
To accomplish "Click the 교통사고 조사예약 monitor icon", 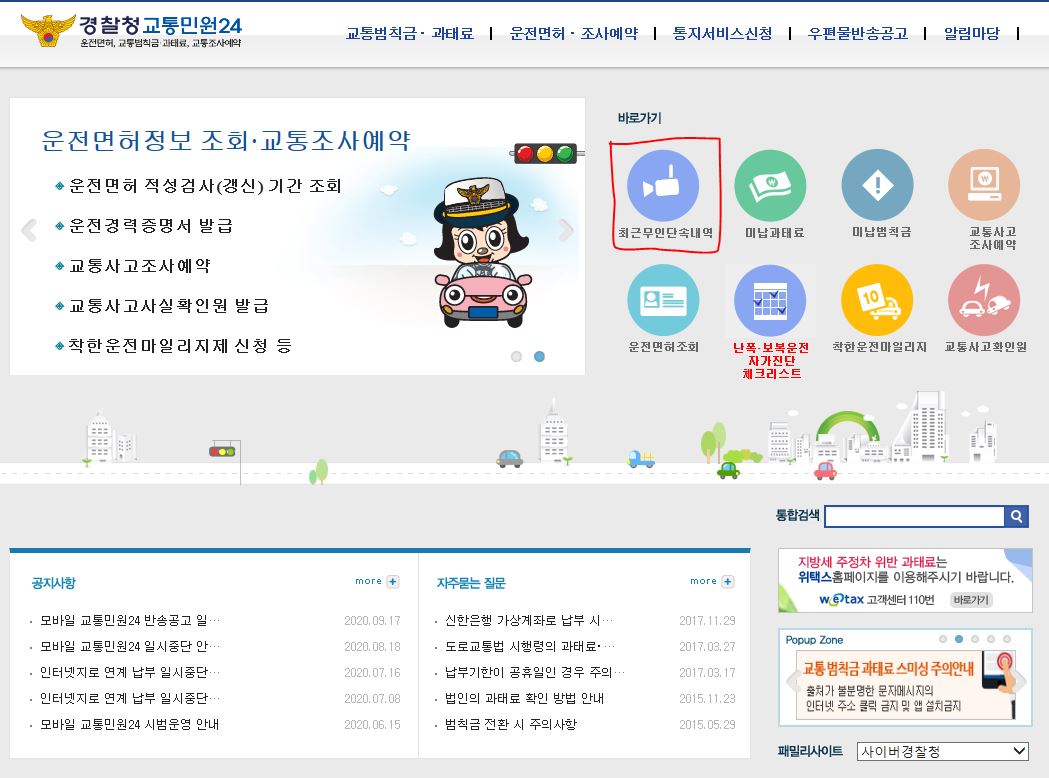I will pos(984,183).
